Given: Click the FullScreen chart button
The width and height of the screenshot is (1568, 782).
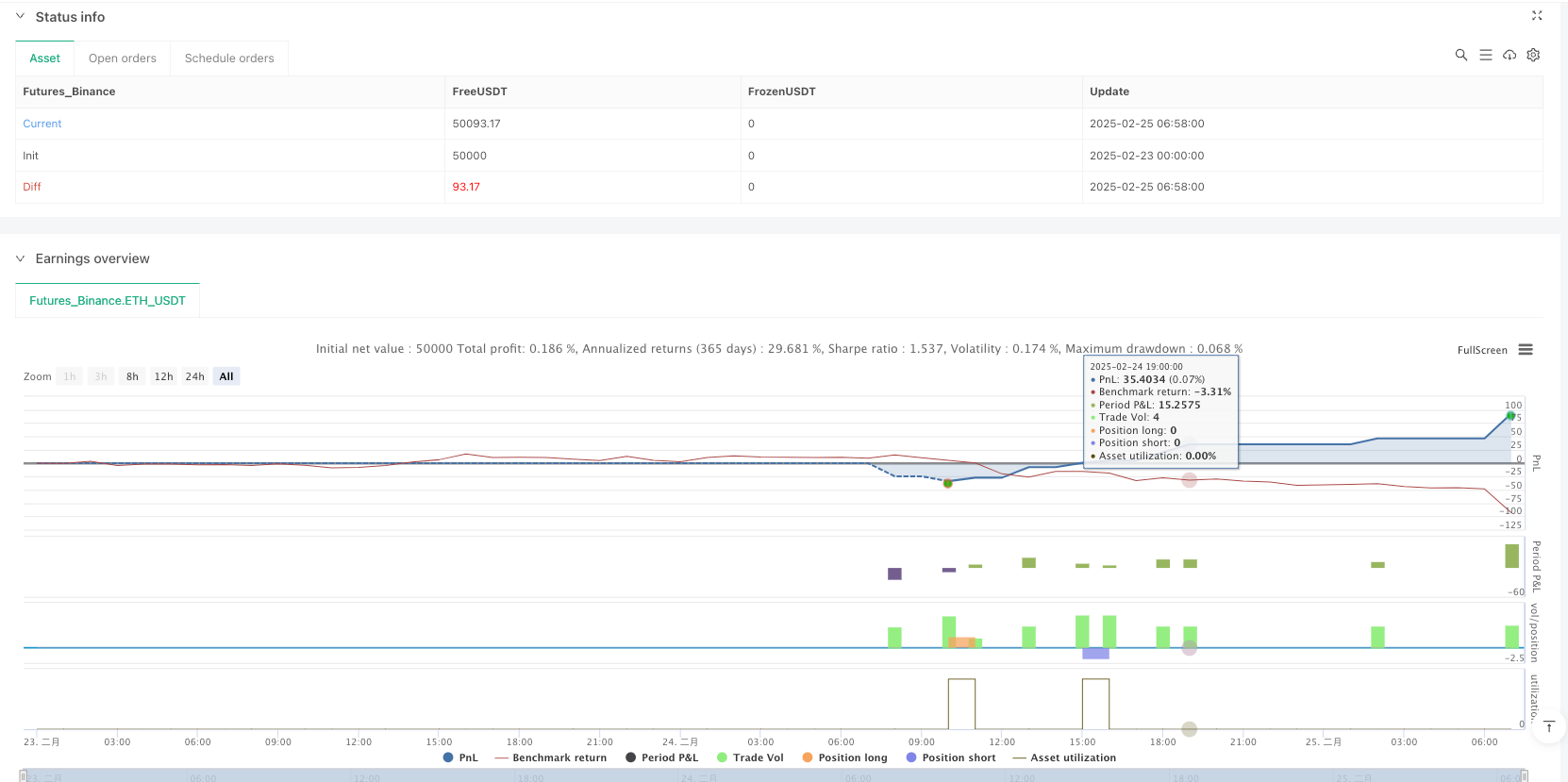Looking at the screenshot, I should click(1482, 350).
